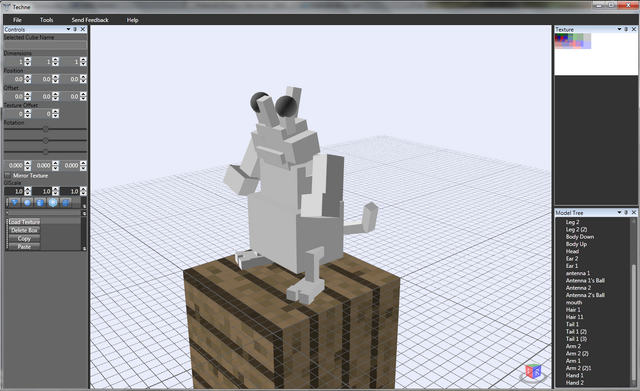The width and height of the screenshot is (640, 391).
Task: Select 'Antenna 2's Ball' in Model Tree
Action: 585,295
